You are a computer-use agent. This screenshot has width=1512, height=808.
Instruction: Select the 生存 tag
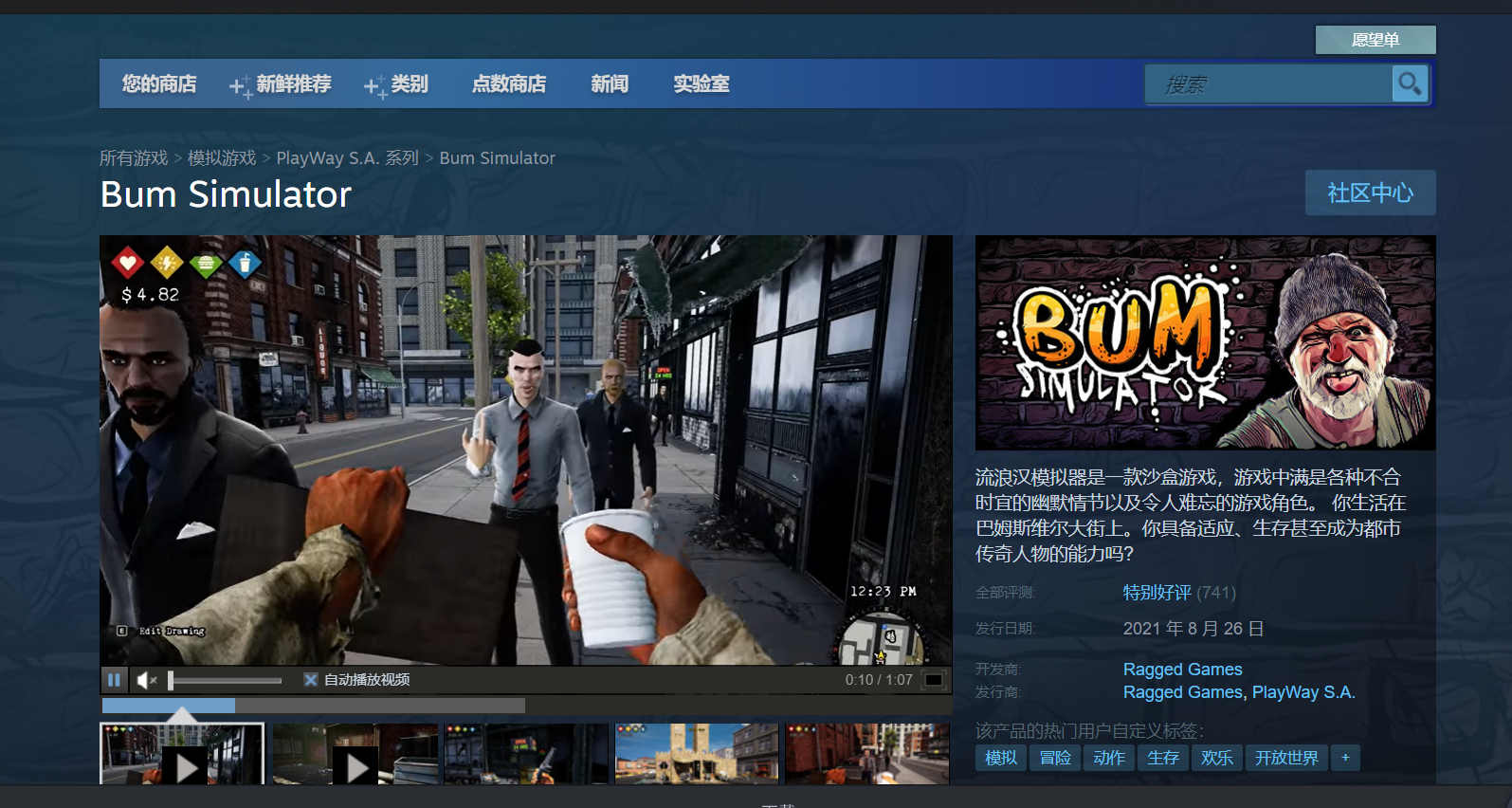[x=1163, y=758]
